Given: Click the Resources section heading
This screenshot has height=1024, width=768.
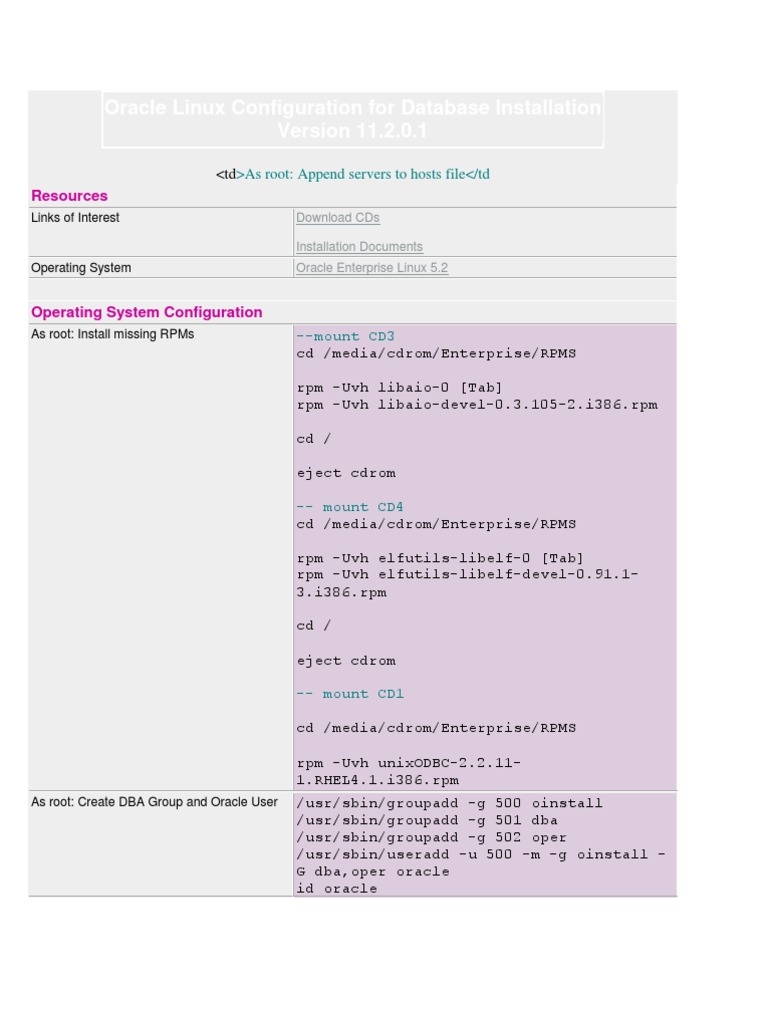Looking at the screenshot, I should (69, 196).
